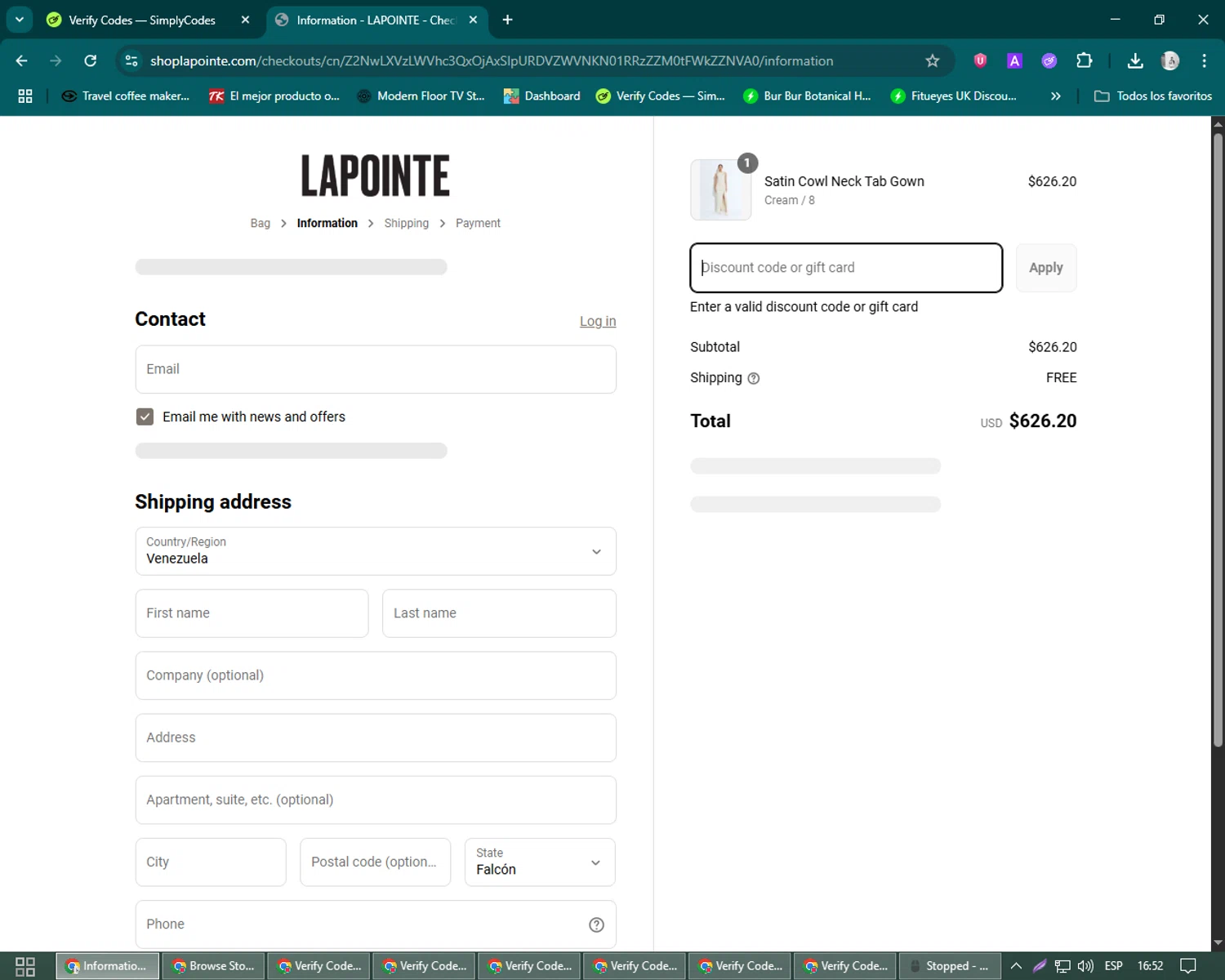Go to Bag breadcrumb step
The width and height of the screenshot is (1225, 980).
click(x=260, y=223)
